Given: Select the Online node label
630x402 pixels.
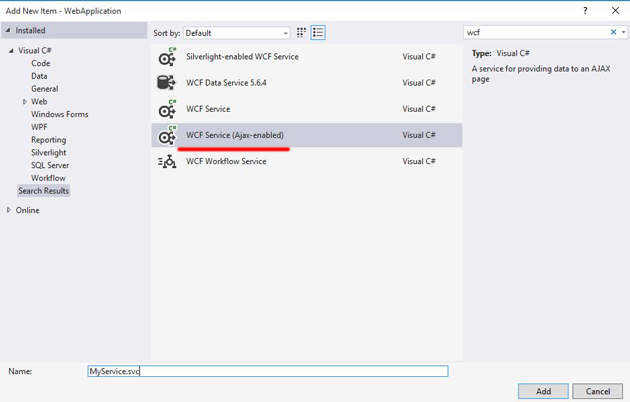Looking at the screenshot, I should coord(27,210).
